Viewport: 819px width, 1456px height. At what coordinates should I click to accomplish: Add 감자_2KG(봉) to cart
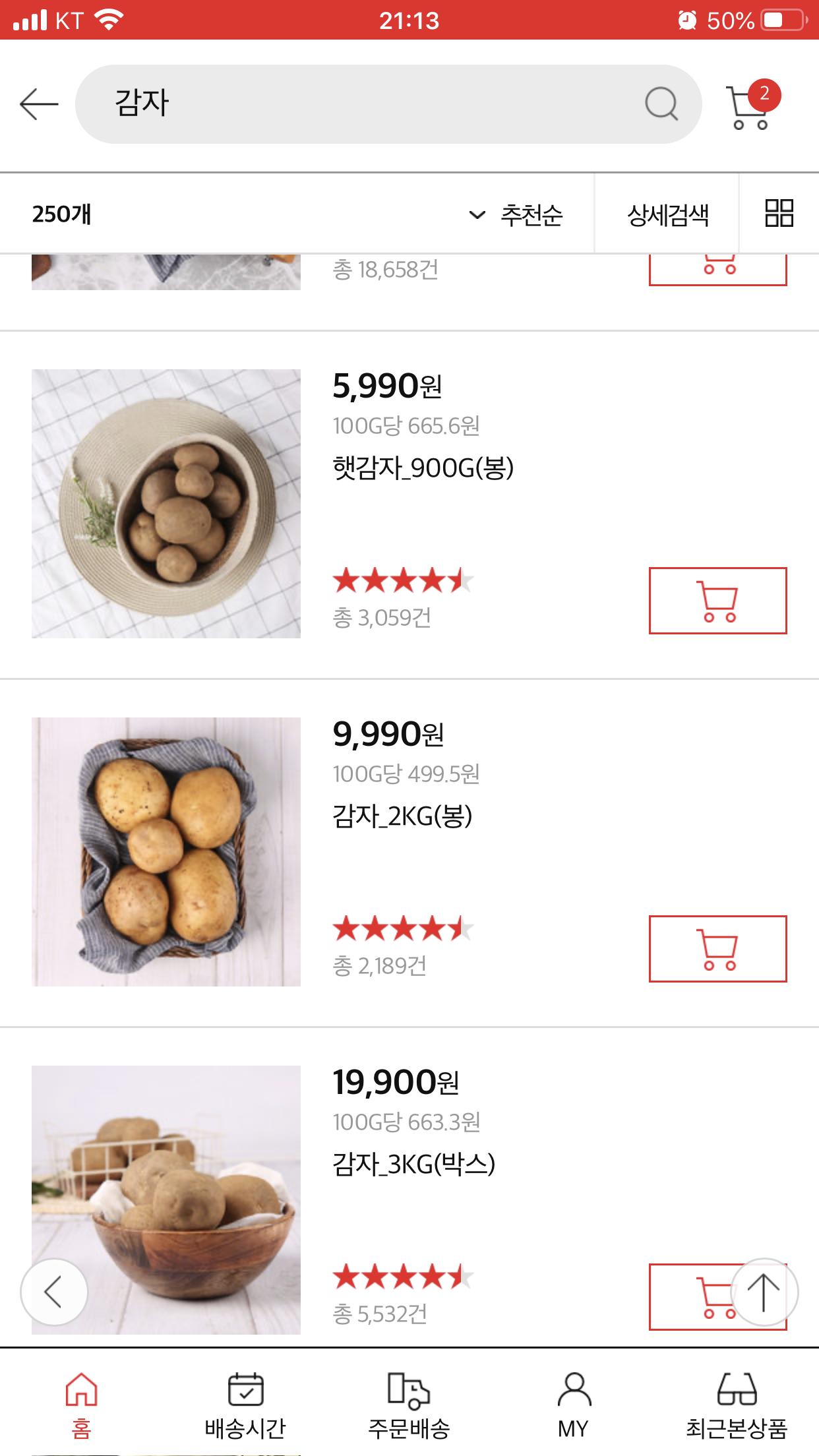click(717, 948)
